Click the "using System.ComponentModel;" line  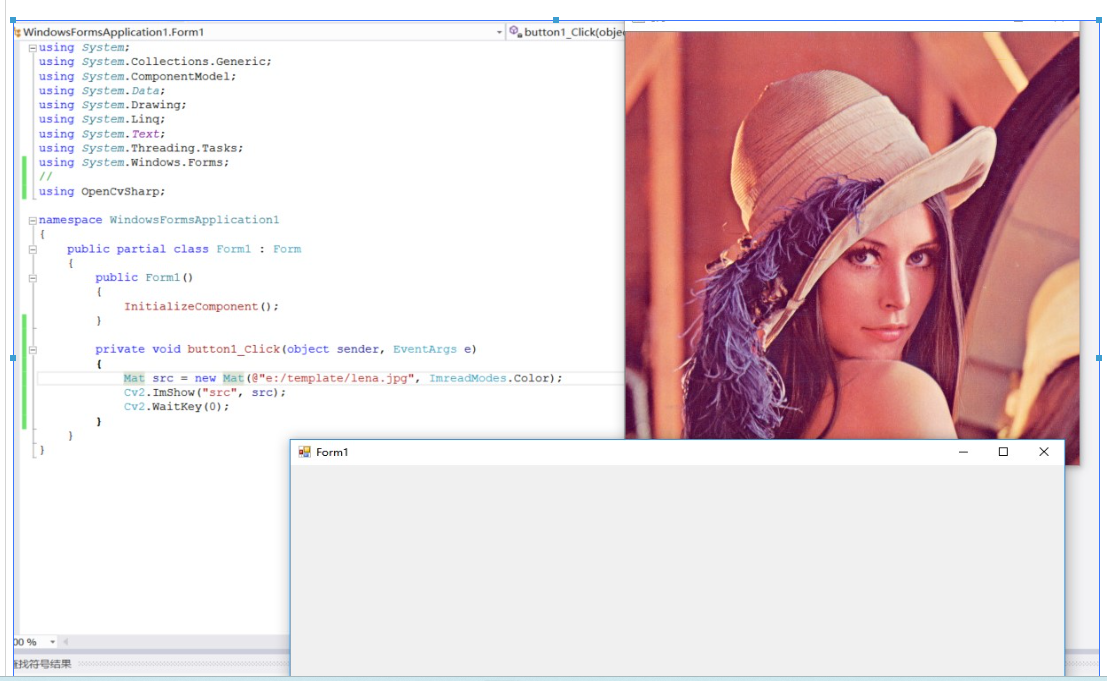[138, 76]
